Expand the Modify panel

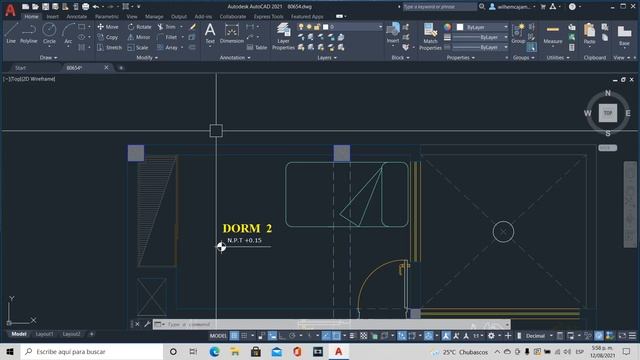[x=147, y=58]
